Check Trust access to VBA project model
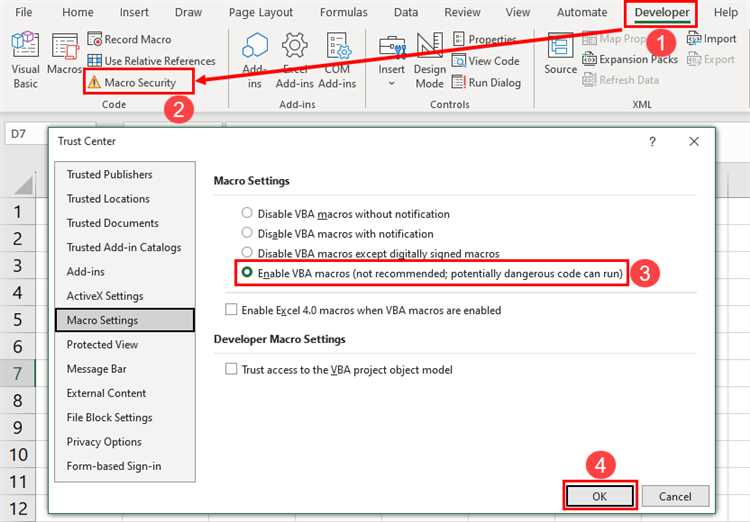The height and width of the screenshot is (522, 750). [x=231, y=369]
